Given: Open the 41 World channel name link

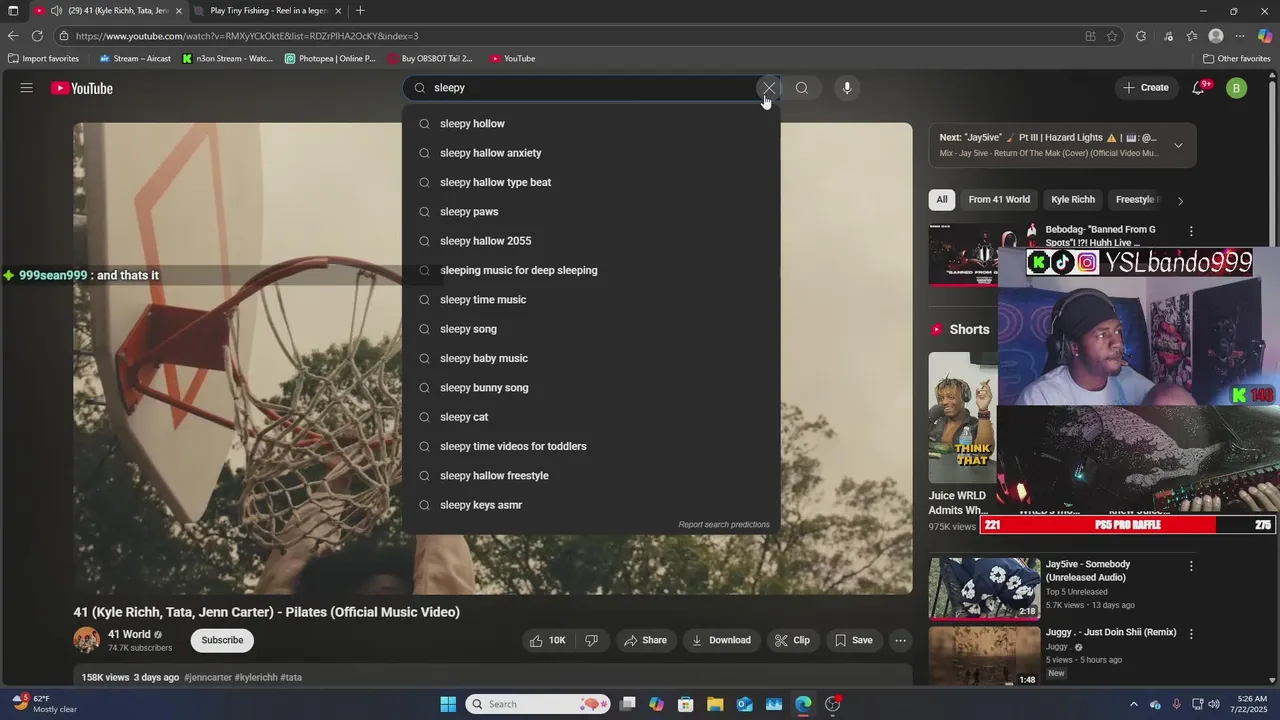Looking at the screenshot, I should tap(129, 634).
